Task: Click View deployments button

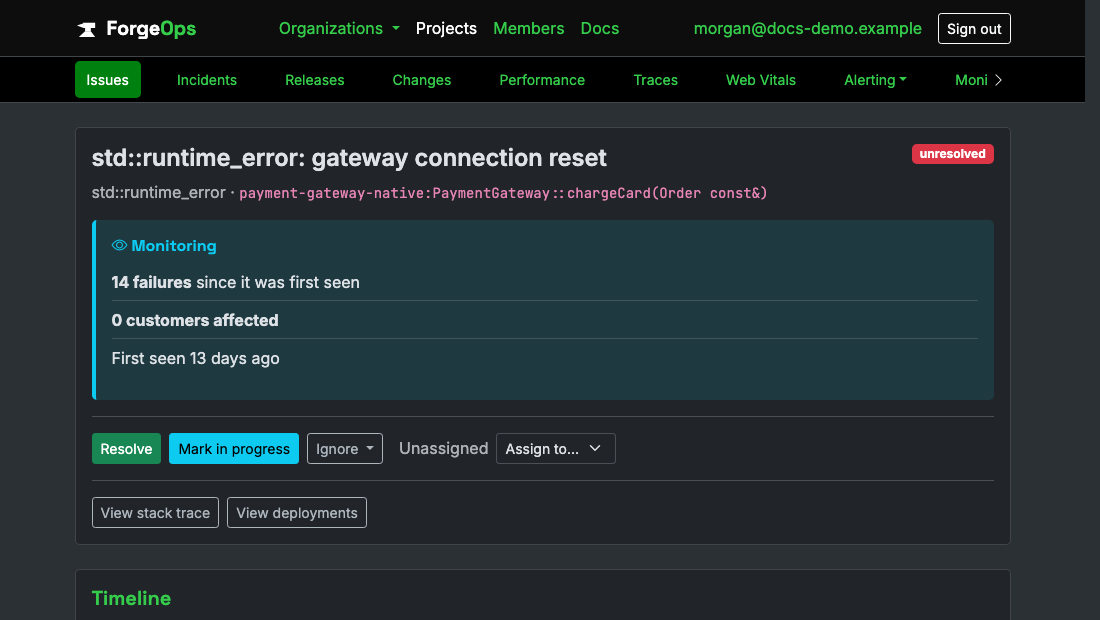Action: (x=297, y=513)
